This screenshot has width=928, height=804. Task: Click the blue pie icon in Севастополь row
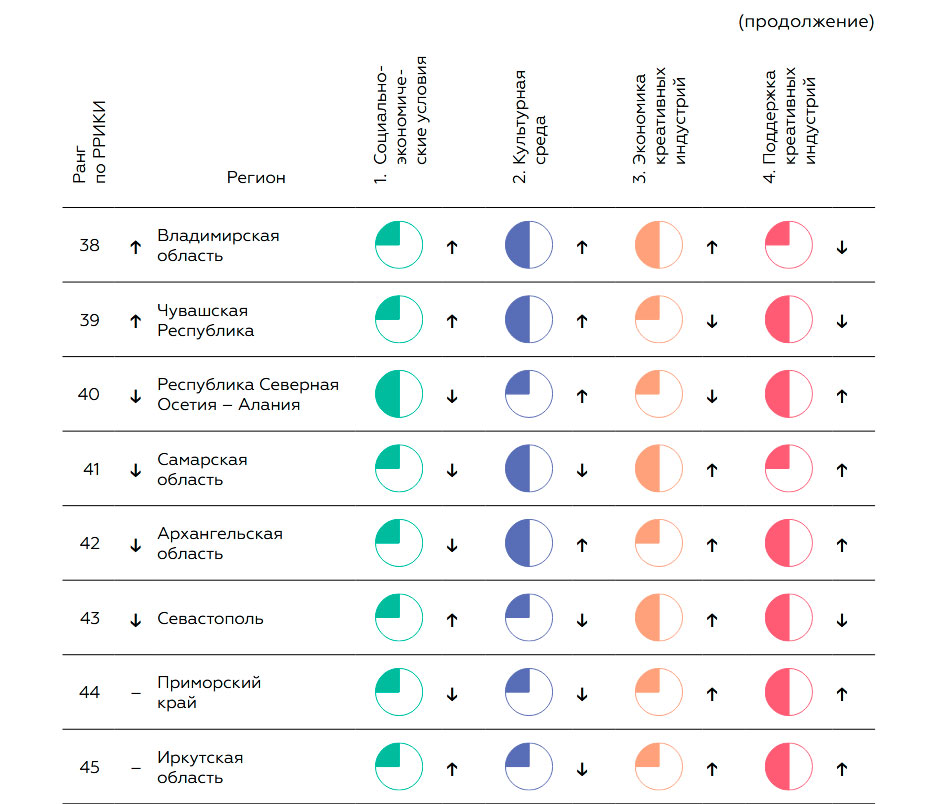(x=529, y=619)
